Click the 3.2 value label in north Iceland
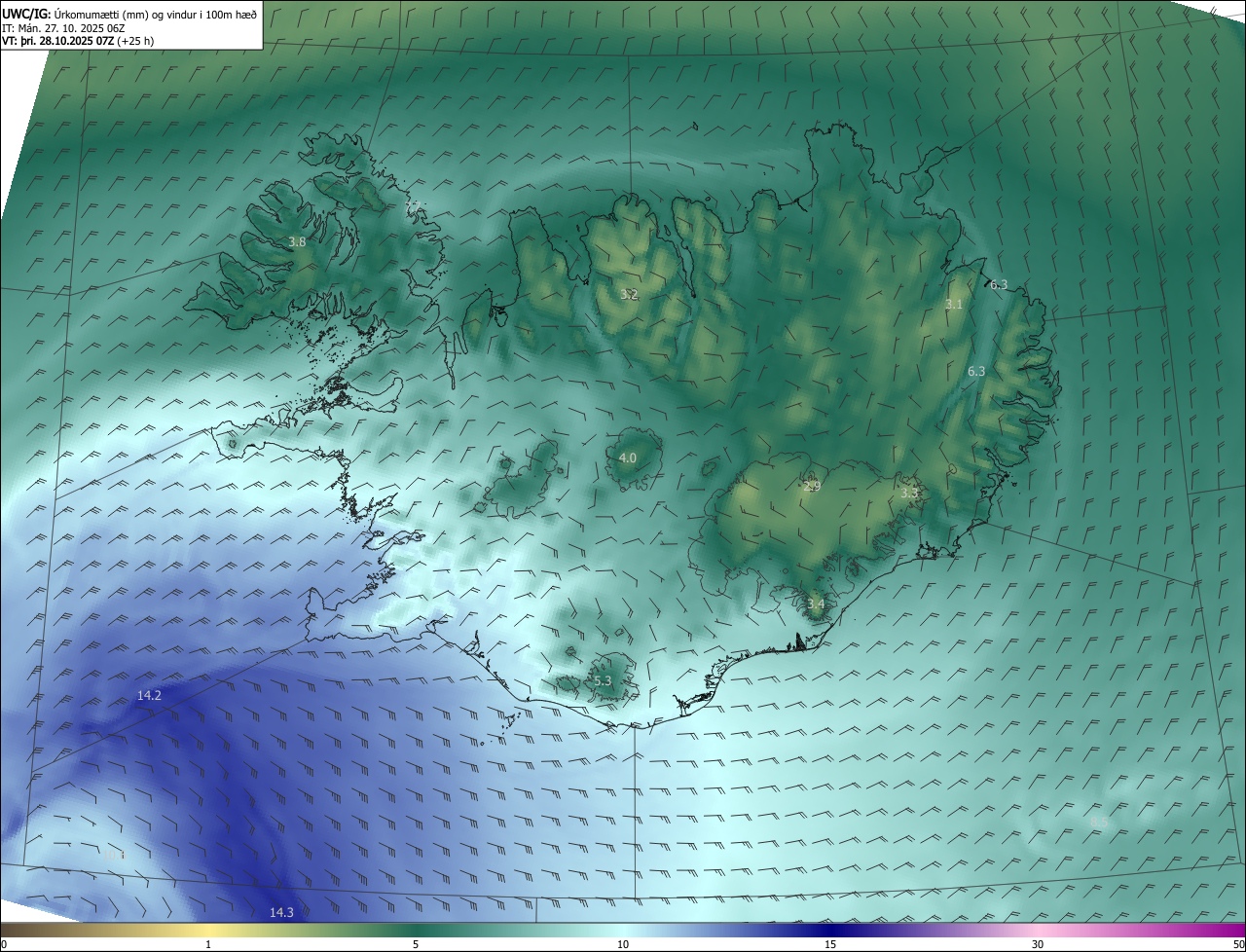The image size is (1246, 952). click(629, 294)
